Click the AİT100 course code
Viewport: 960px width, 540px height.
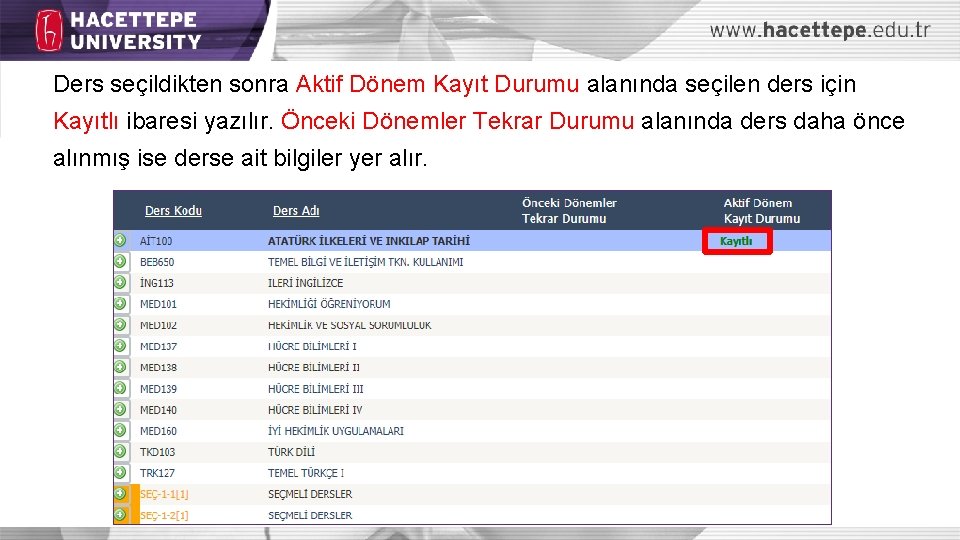pos(156,241)
